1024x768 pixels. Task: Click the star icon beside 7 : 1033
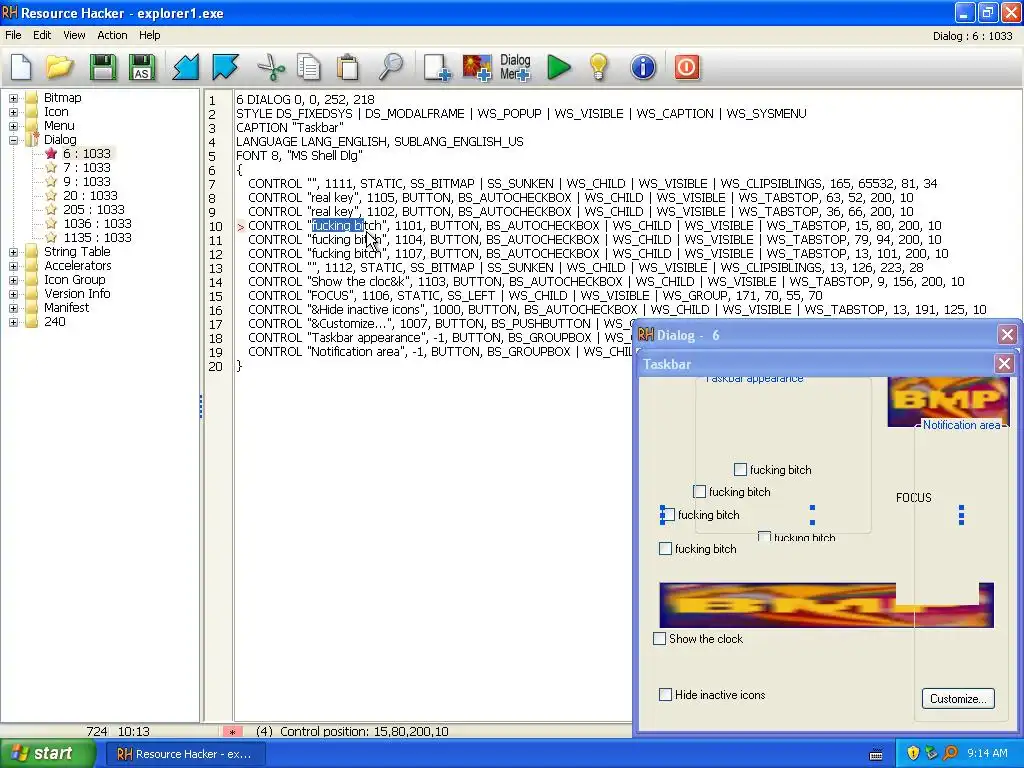click(x=51, y=167)
